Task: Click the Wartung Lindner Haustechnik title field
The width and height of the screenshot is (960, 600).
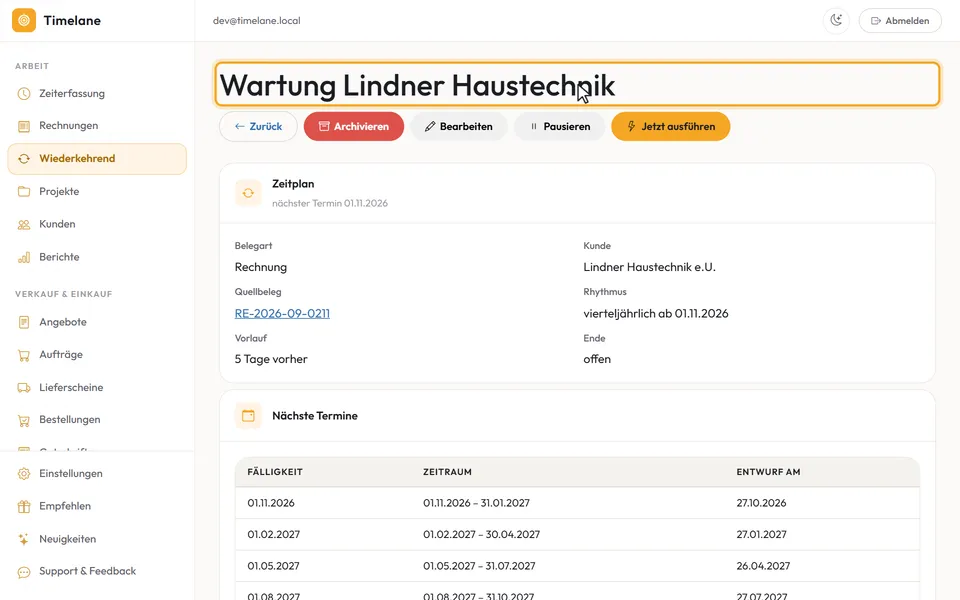Action: point(577,84)
